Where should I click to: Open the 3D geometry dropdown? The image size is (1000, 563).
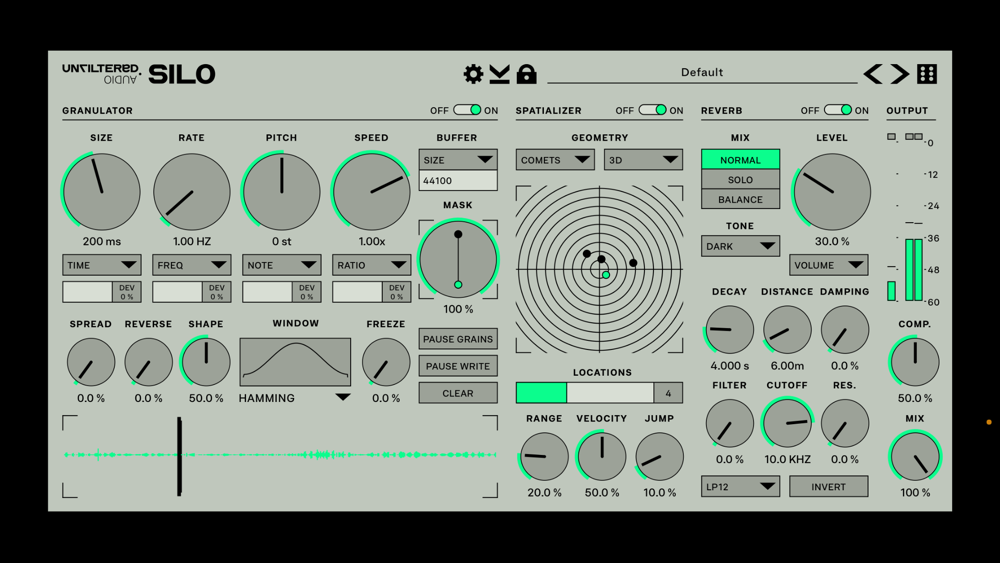[x=643, y=160]
